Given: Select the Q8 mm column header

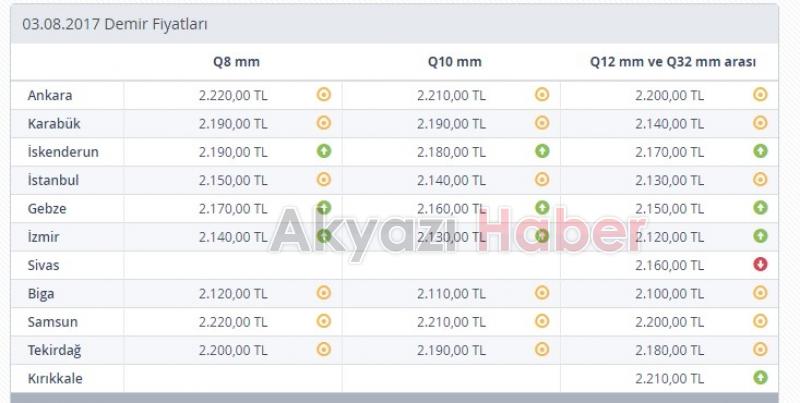Looking at the screenshot, I should point(236,62).
